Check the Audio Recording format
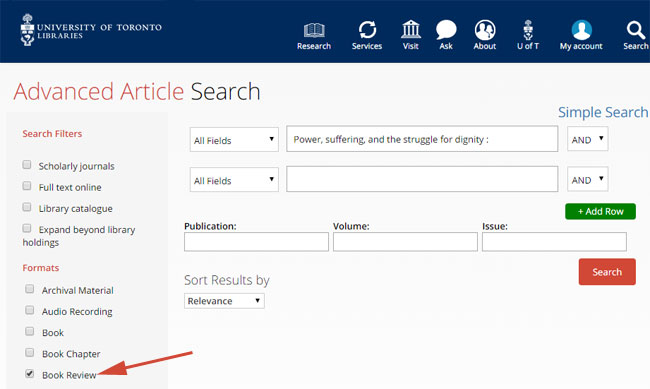This screenshot has height=389, width=650. (x=29, y=310)
